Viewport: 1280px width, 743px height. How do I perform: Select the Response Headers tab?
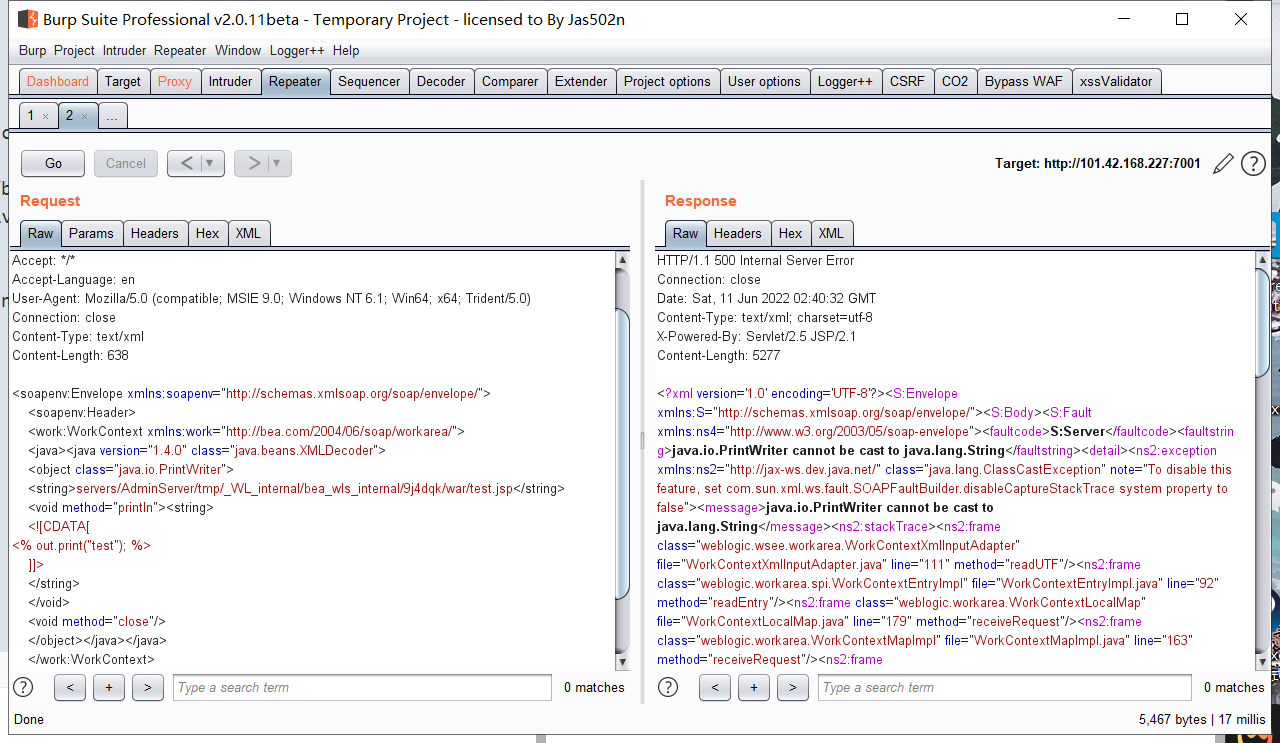click(737, 233)
